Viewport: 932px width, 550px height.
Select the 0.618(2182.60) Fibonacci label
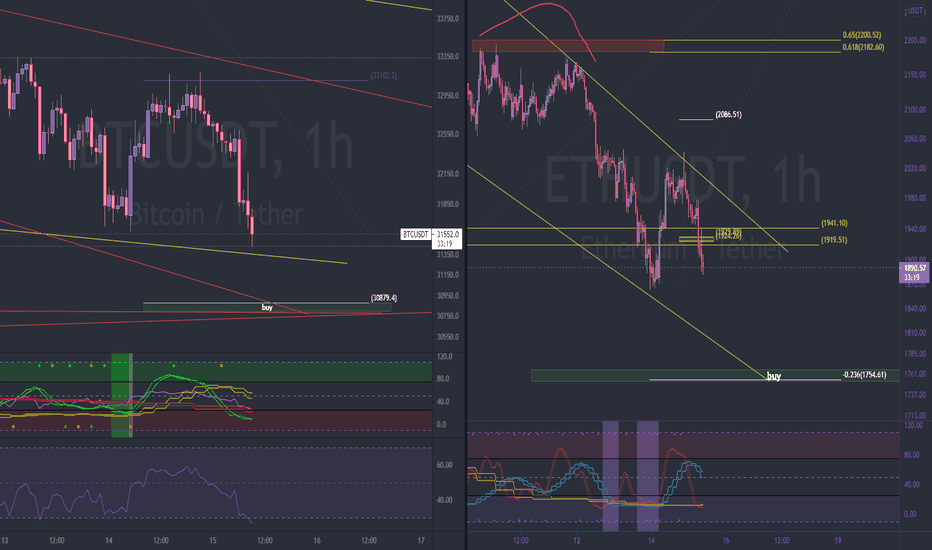(863, 47)
